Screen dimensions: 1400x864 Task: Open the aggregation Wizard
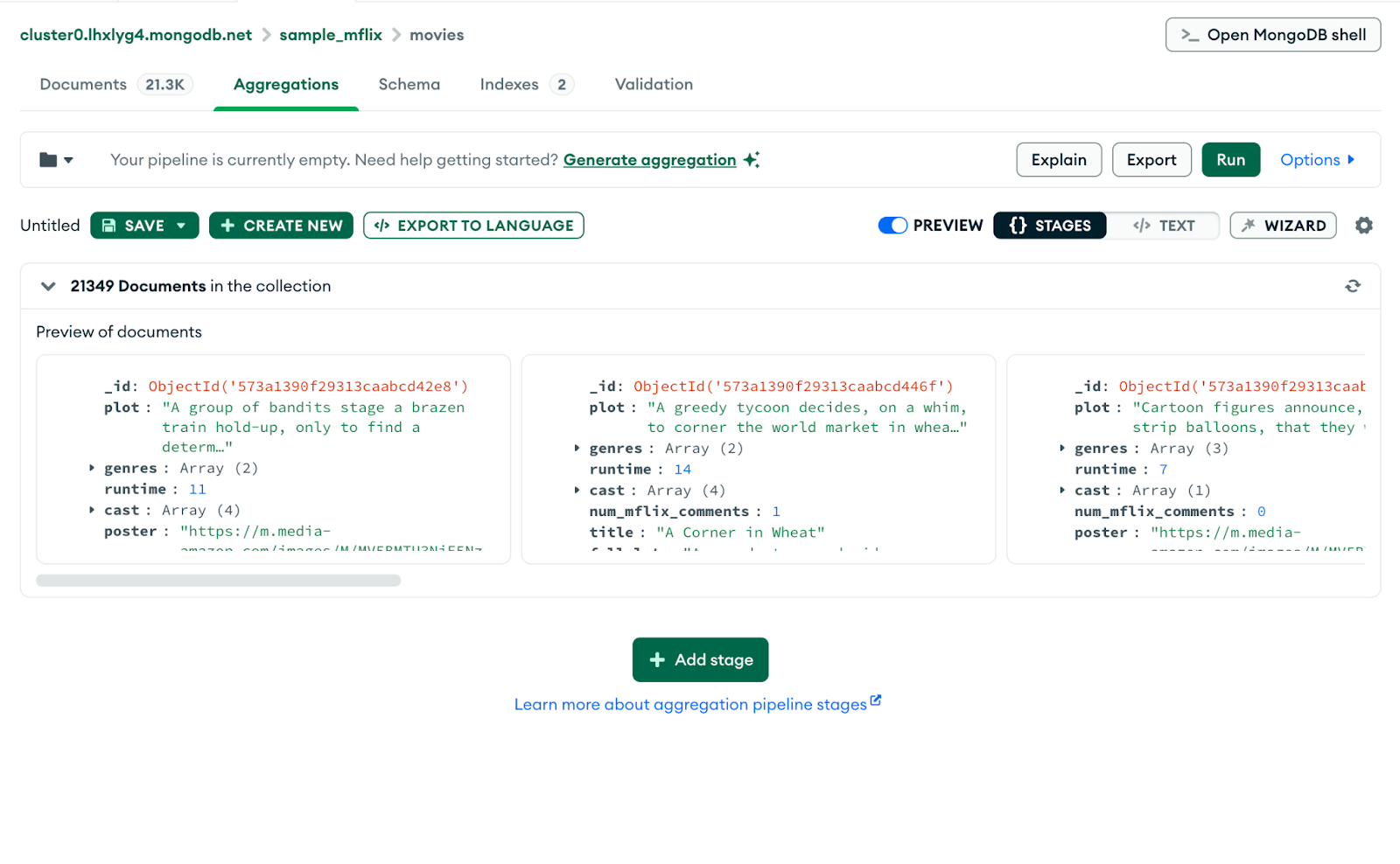tap(1283, 225)
